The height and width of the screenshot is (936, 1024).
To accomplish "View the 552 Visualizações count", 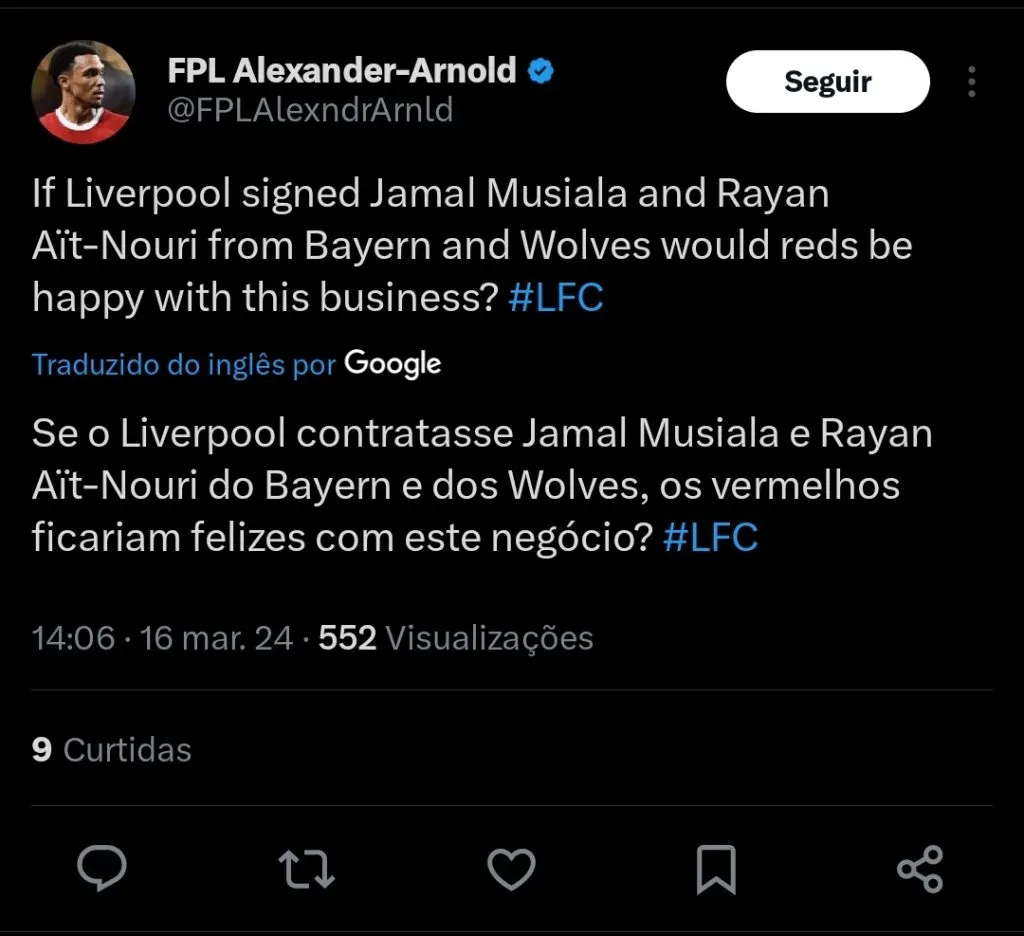I will click(456, 638).
